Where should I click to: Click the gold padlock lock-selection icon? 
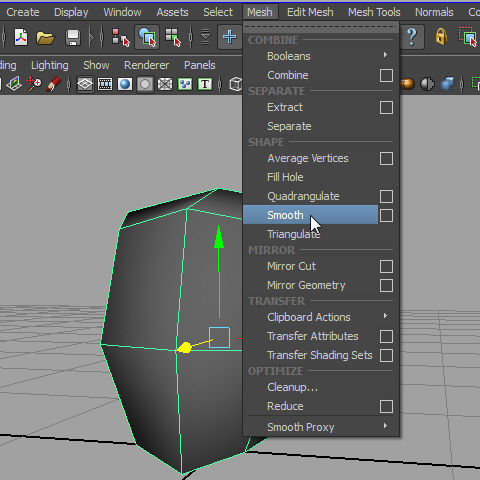(x=441, y=36)
